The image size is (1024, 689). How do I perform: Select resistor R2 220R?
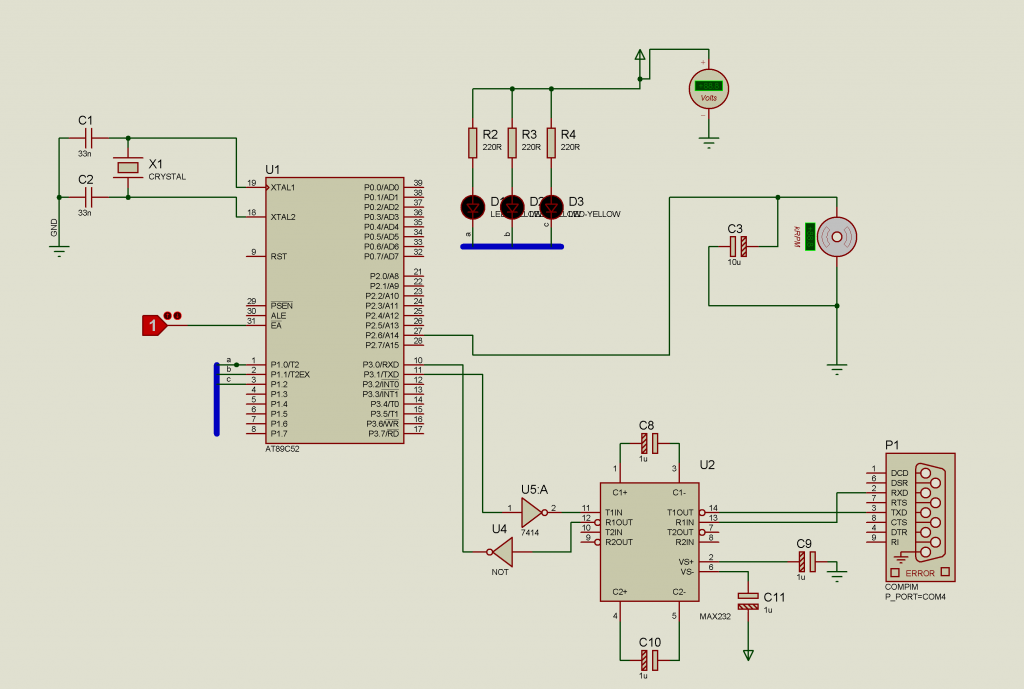coord(473,143)
